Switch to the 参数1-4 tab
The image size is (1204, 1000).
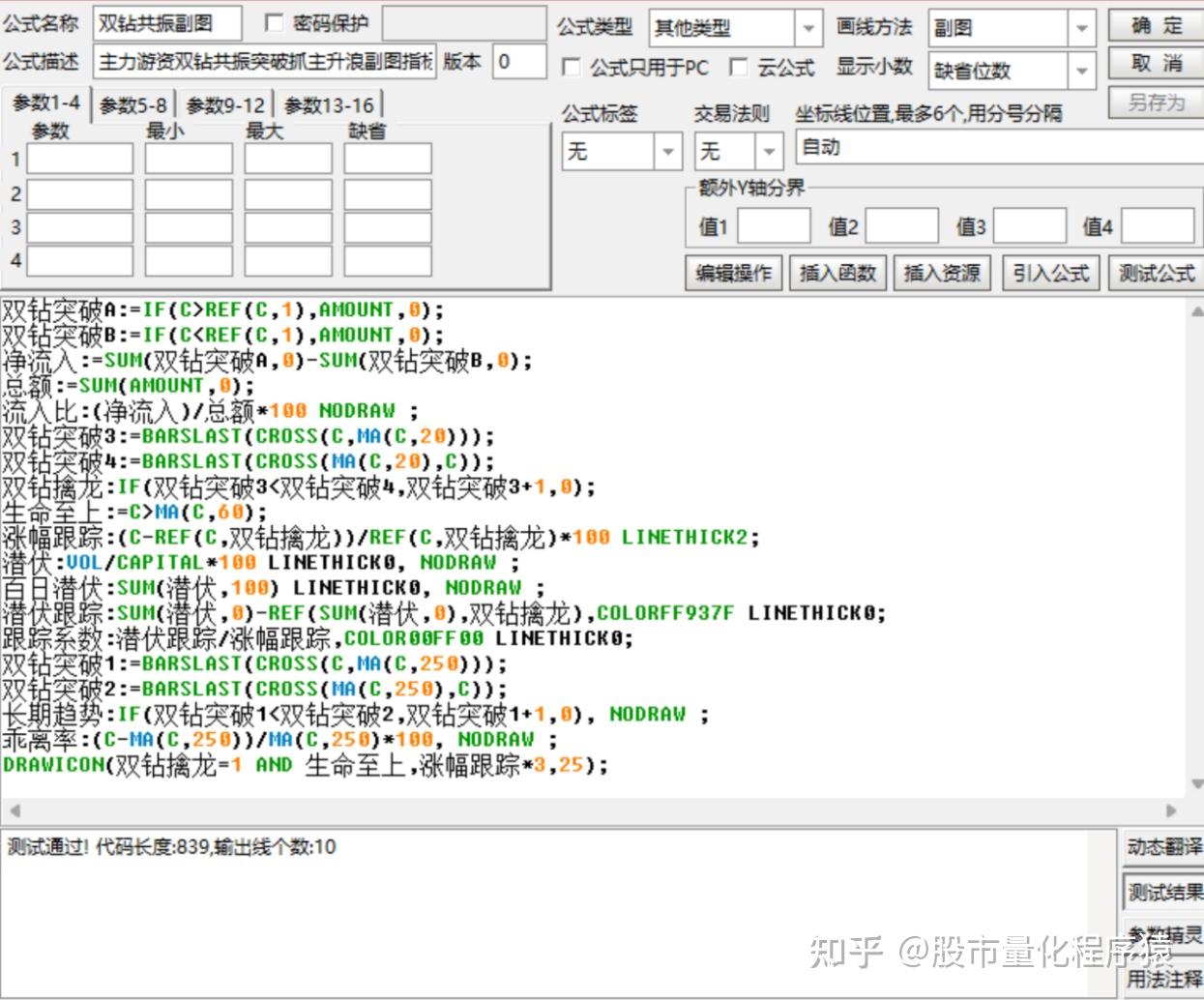click(46, 103)
